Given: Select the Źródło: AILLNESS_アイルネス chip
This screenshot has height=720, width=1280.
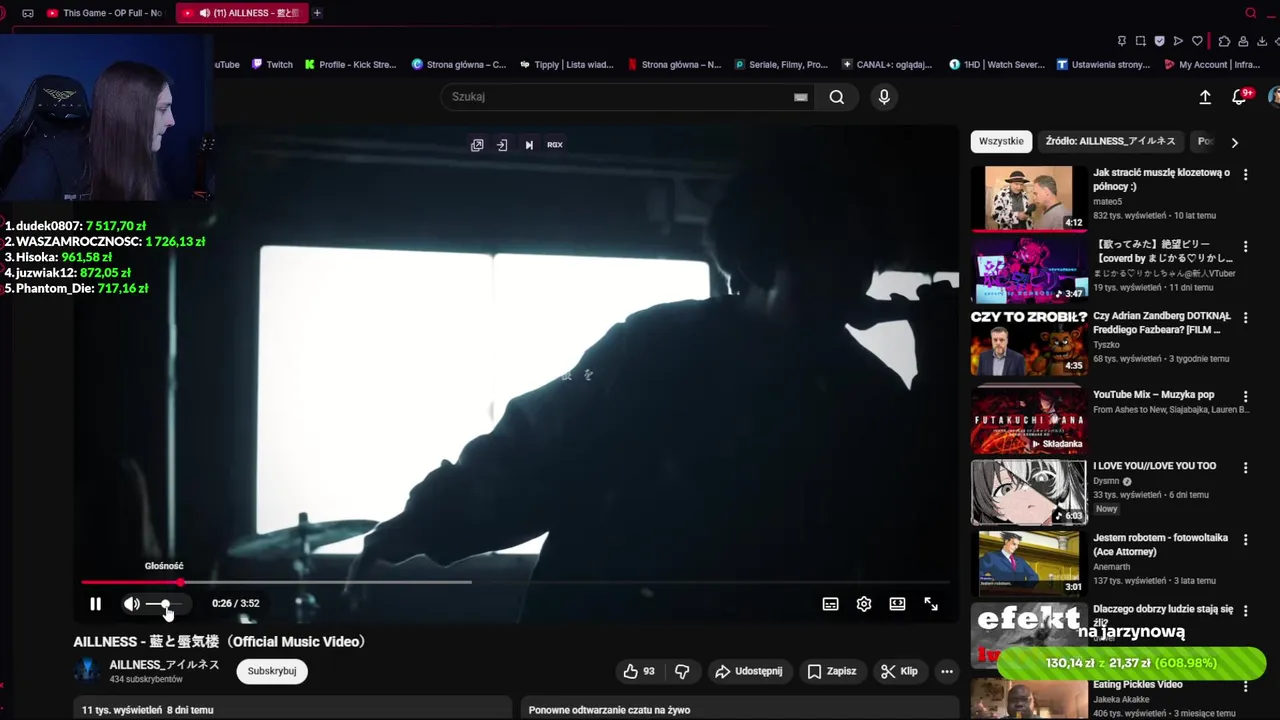Looking at the screenshot, I should (x=1110, y=141).
